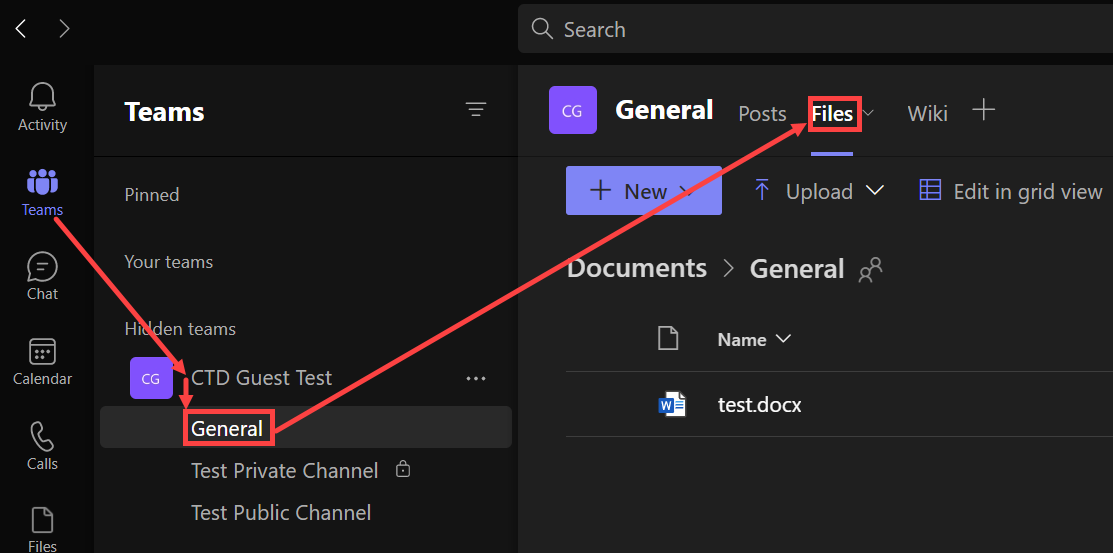The image size is (1113, 553).
Task: Click the file type column header icon
Action: point(668,339)
